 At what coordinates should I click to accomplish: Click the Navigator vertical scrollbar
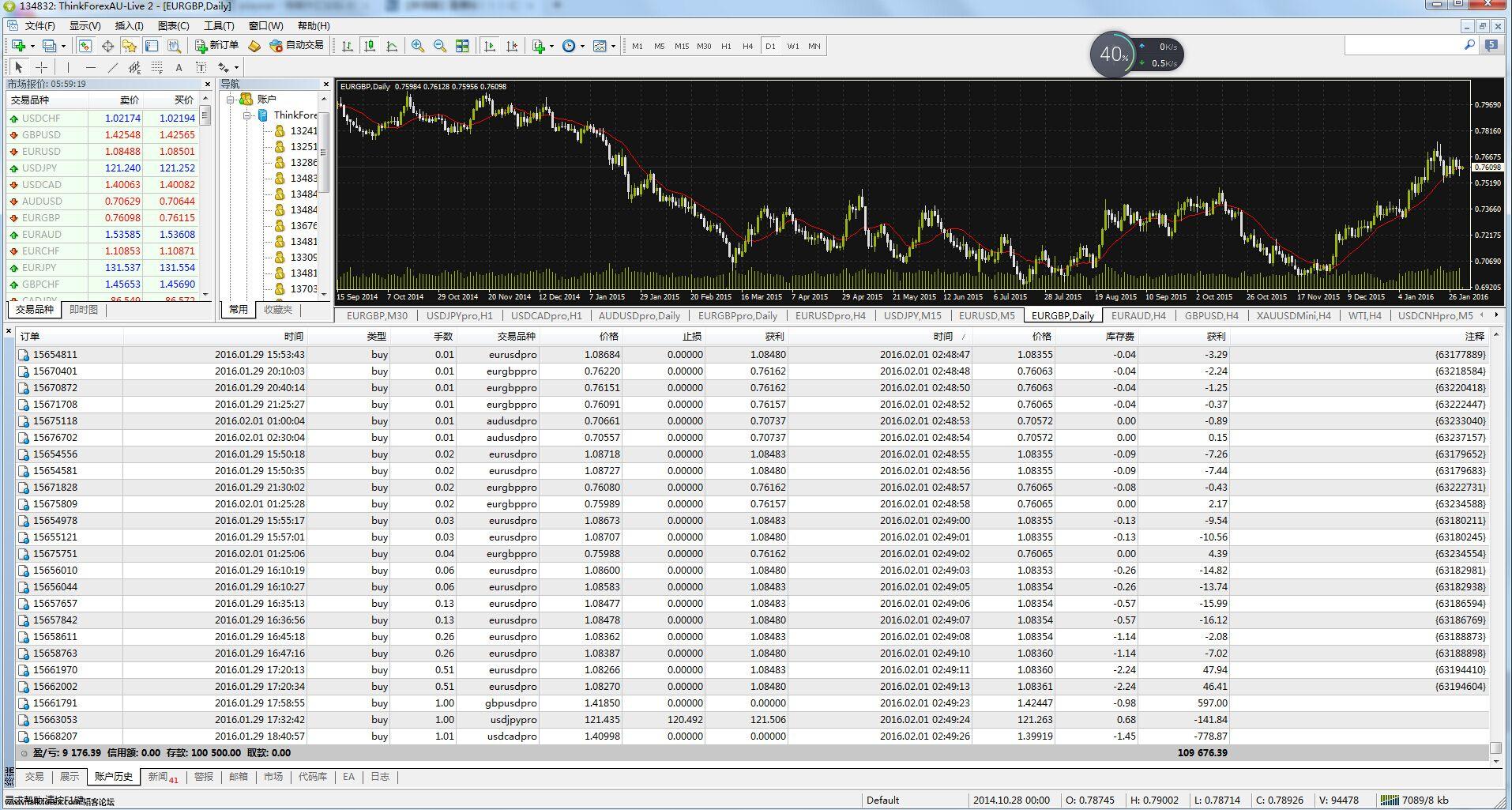pos(323,195)
